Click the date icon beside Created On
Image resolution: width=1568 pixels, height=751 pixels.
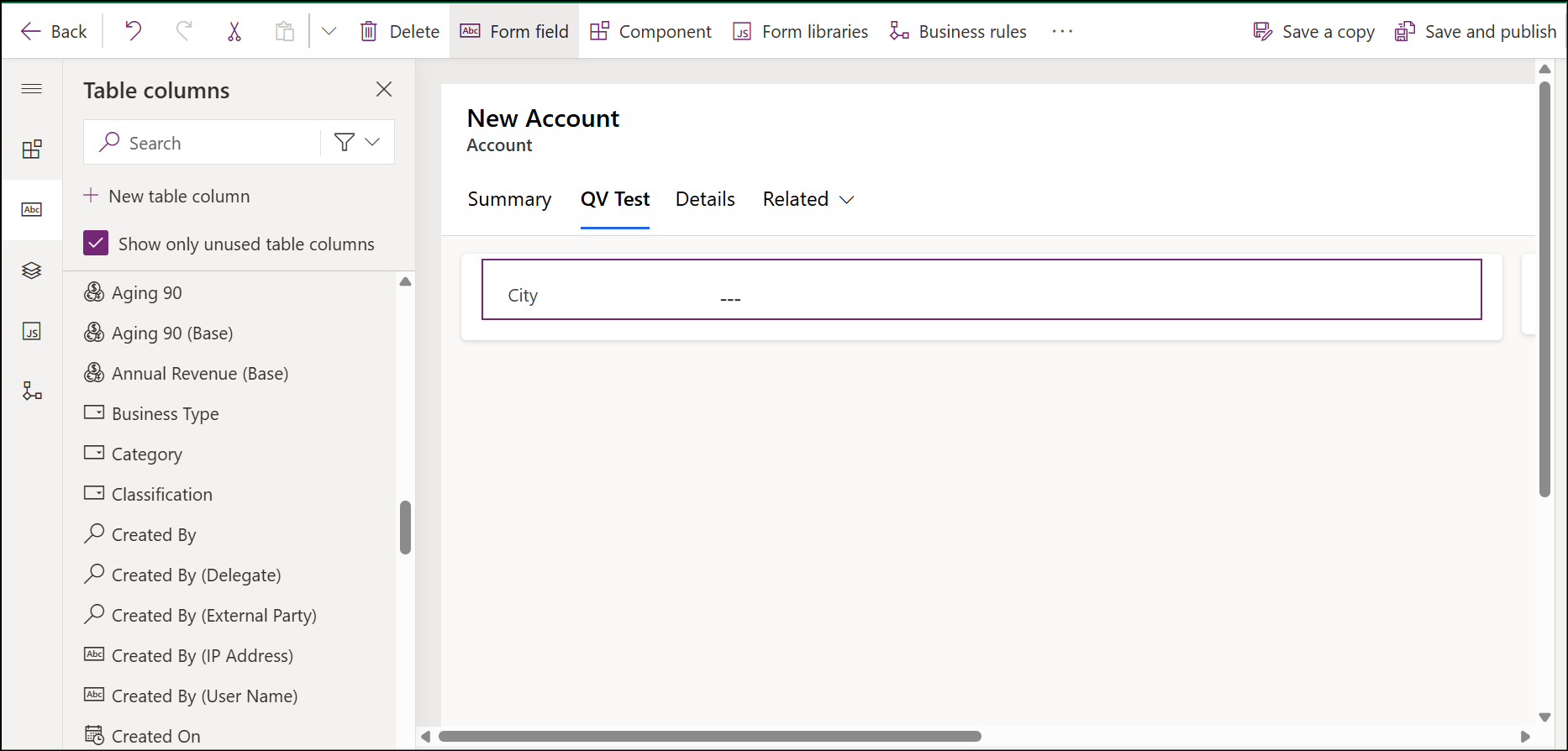(x=94, y=735)
